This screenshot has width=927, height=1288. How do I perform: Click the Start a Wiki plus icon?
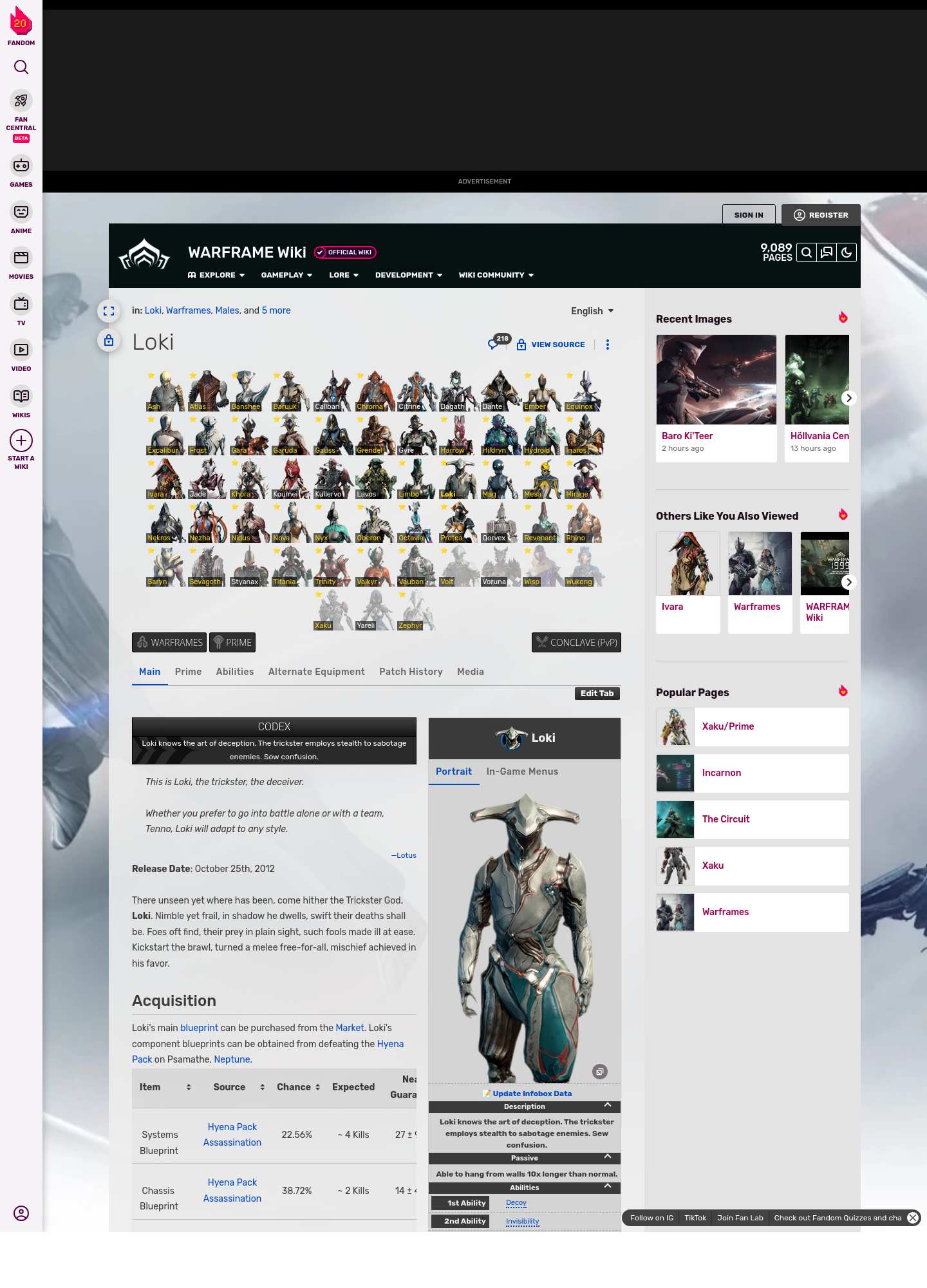(x=21, y=440)
